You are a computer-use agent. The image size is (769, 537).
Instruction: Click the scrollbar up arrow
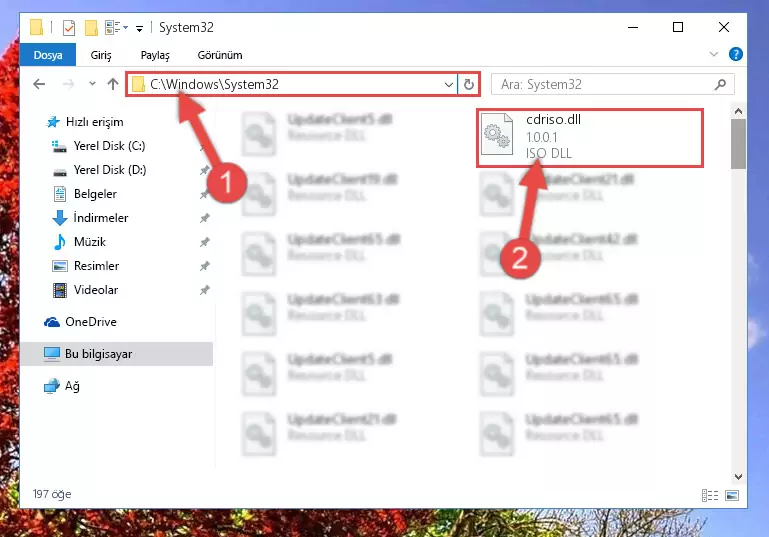738,112
